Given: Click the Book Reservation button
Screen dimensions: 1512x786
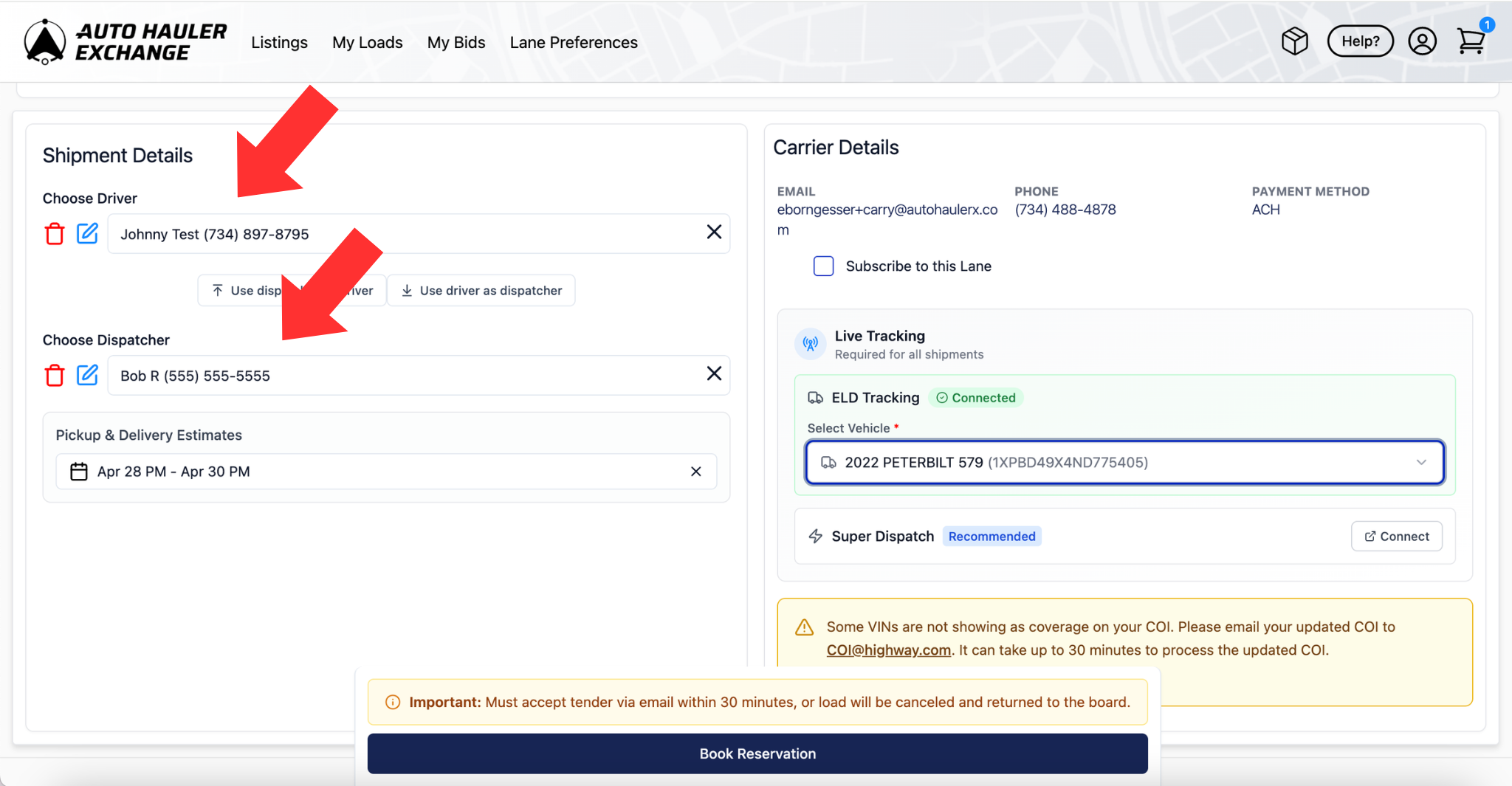Looking at the screenshot, I should [757, 754].
